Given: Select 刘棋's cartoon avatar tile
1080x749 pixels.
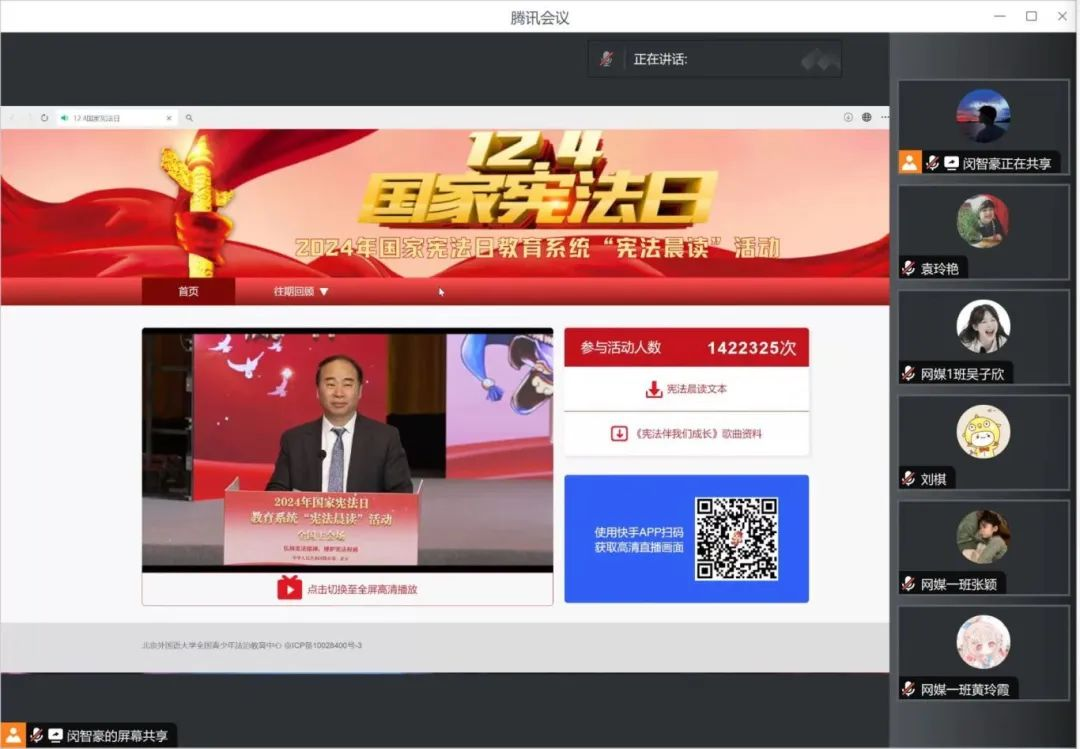Looking at the screenshot, I should click(982, 432).
